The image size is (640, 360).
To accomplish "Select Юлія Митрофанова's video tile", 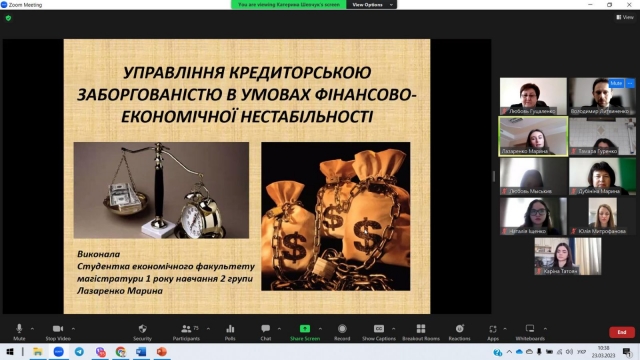I will point(602,216).
